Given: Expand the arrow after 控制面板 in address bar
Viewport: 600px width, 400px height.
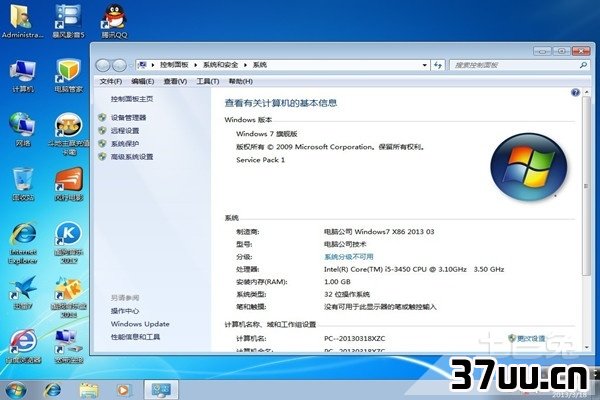Looking at the screenshot, I should (195, 65).
